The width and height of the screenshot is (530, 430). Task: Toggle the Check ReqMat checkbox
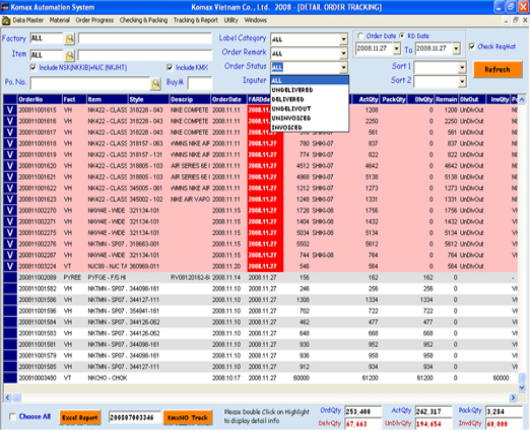[472, 46]
